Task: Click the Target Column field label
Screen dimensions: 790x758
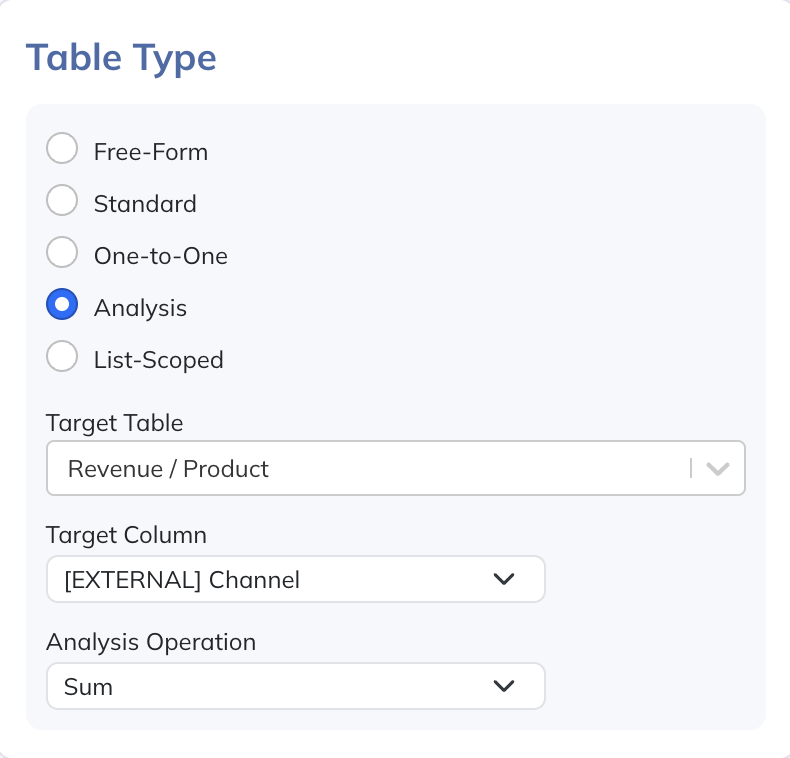Action: click(126, 535)
